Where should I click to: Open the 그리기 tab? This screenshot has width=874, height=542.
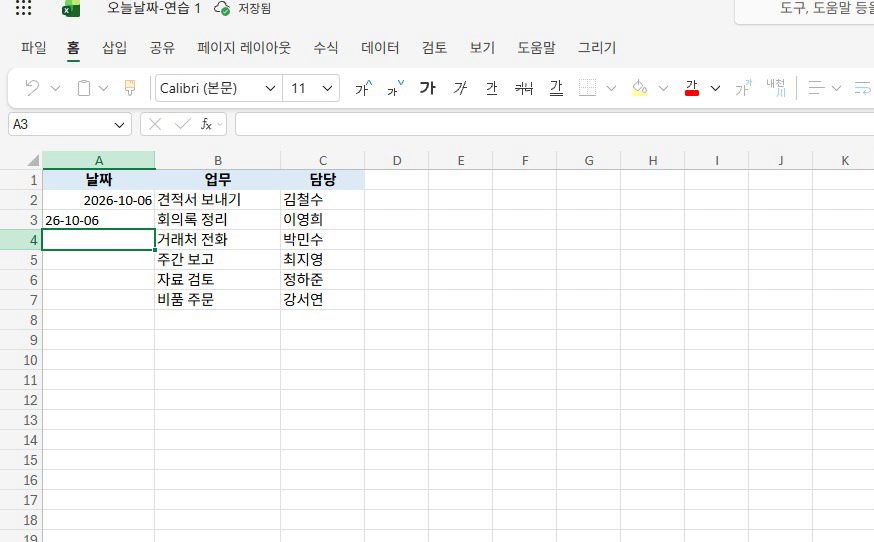tap(597, 47)
